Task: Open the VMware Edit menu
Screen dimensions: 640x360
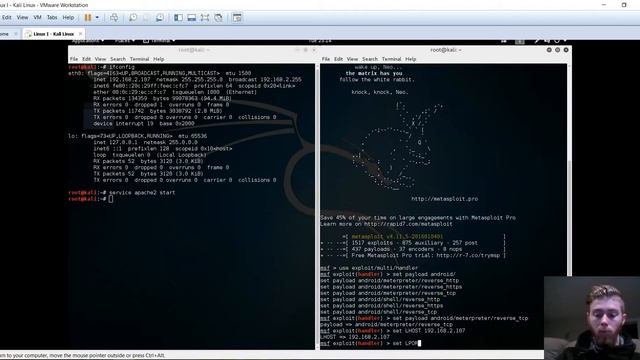Action: [x=7, y=18]
